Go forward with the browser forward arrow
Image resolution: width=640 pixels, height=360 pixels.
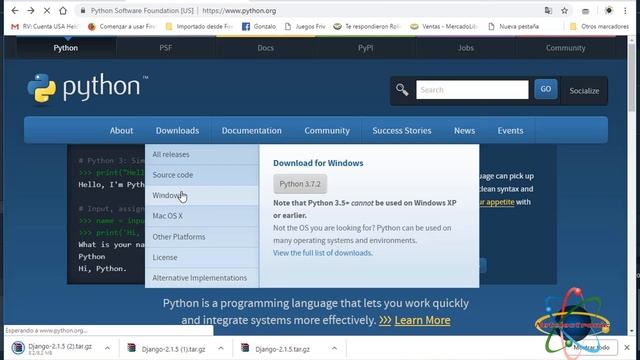coord(31,11)
